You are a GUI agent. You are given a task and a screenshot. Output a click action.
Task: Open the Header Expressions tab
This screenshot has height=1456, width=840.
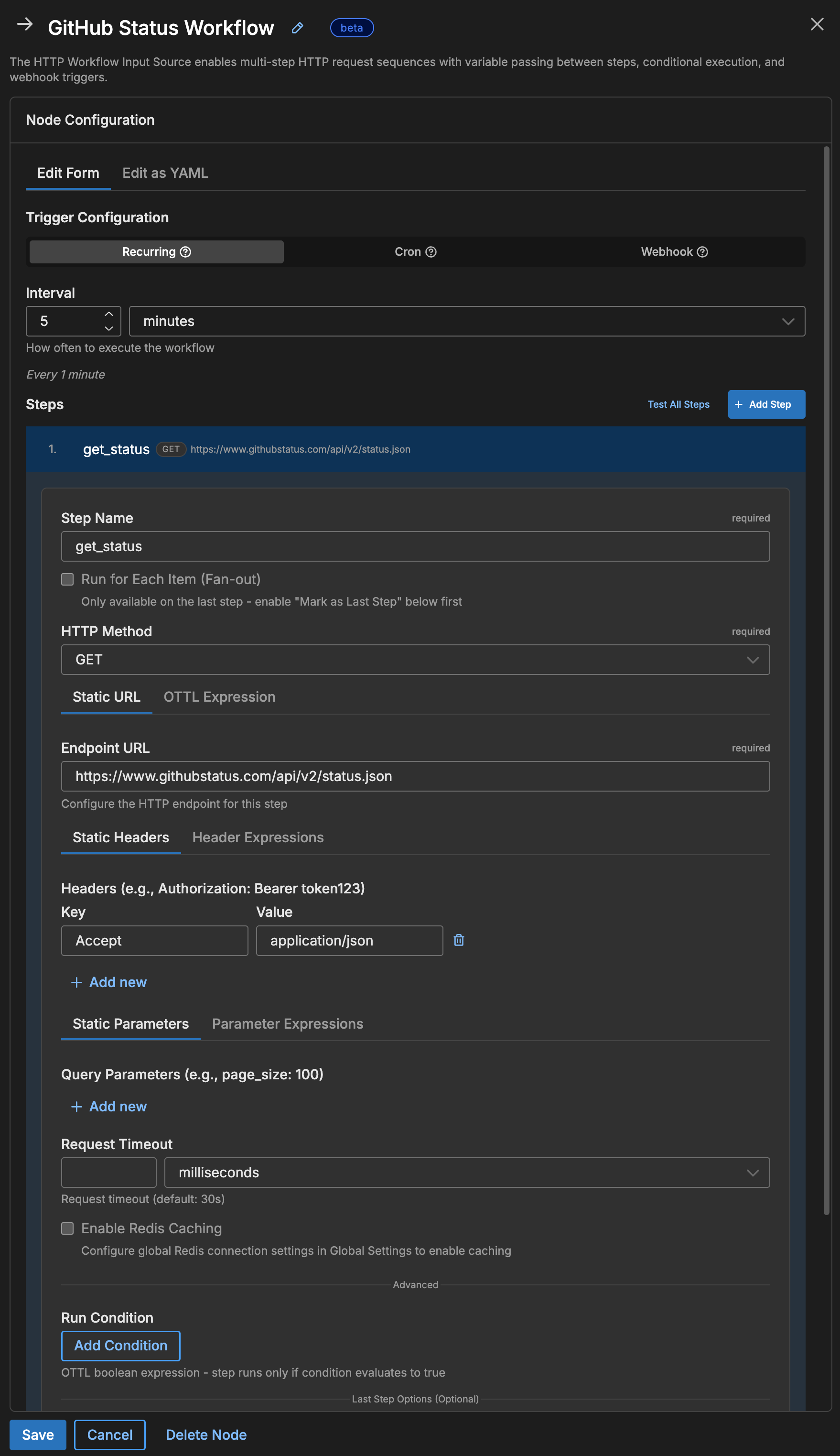coord(258,837)
